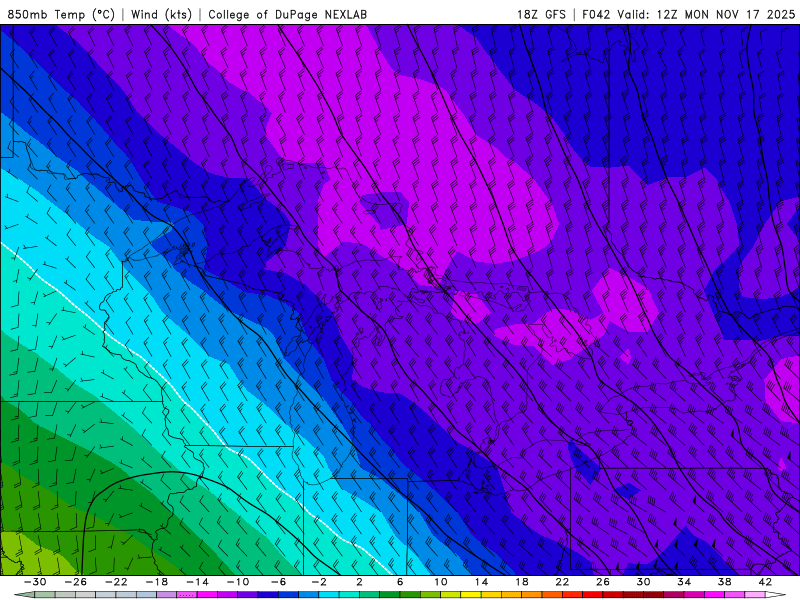
Task: Click the grey-green arrow tip at colorbar's left end
Action: tap(24, 595)
